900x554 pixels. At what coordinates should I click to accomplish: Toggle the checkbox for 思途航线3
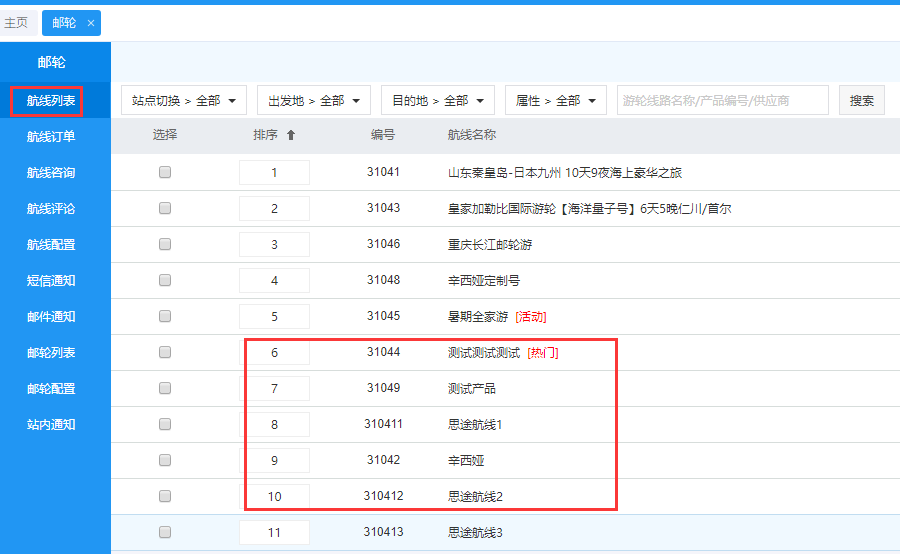tap(165, 533)
